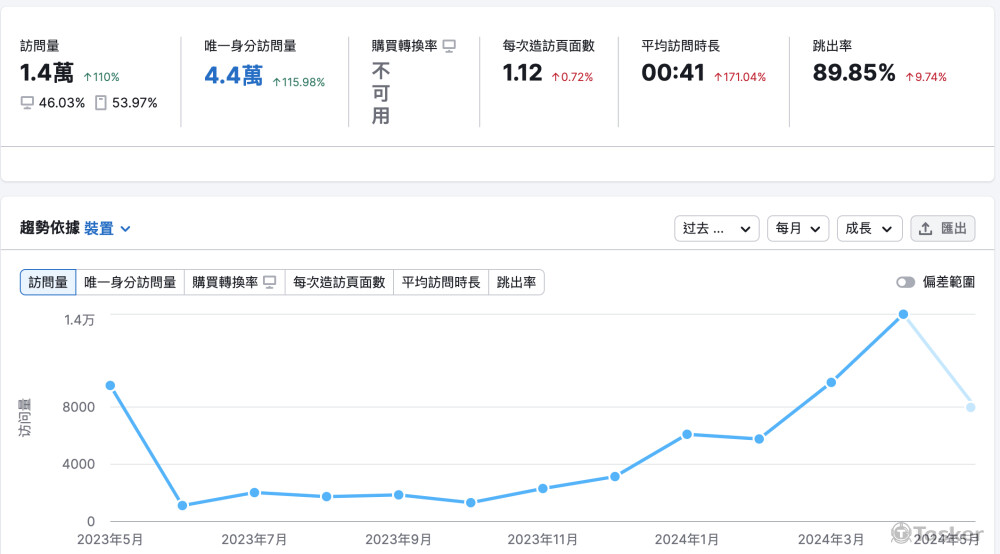Switch to the 唯一身分訪問量 tab
The image size is (1000, 554).
click(130, 283)
